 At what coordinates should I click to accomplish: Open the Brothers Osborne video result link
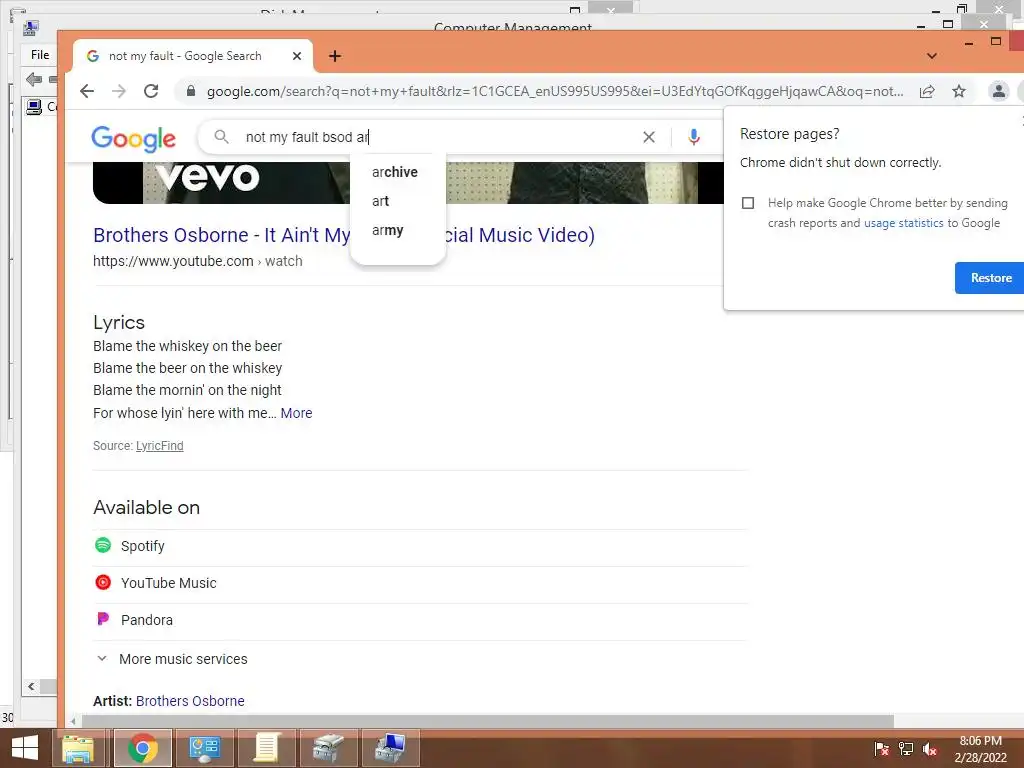coord(344,235)
